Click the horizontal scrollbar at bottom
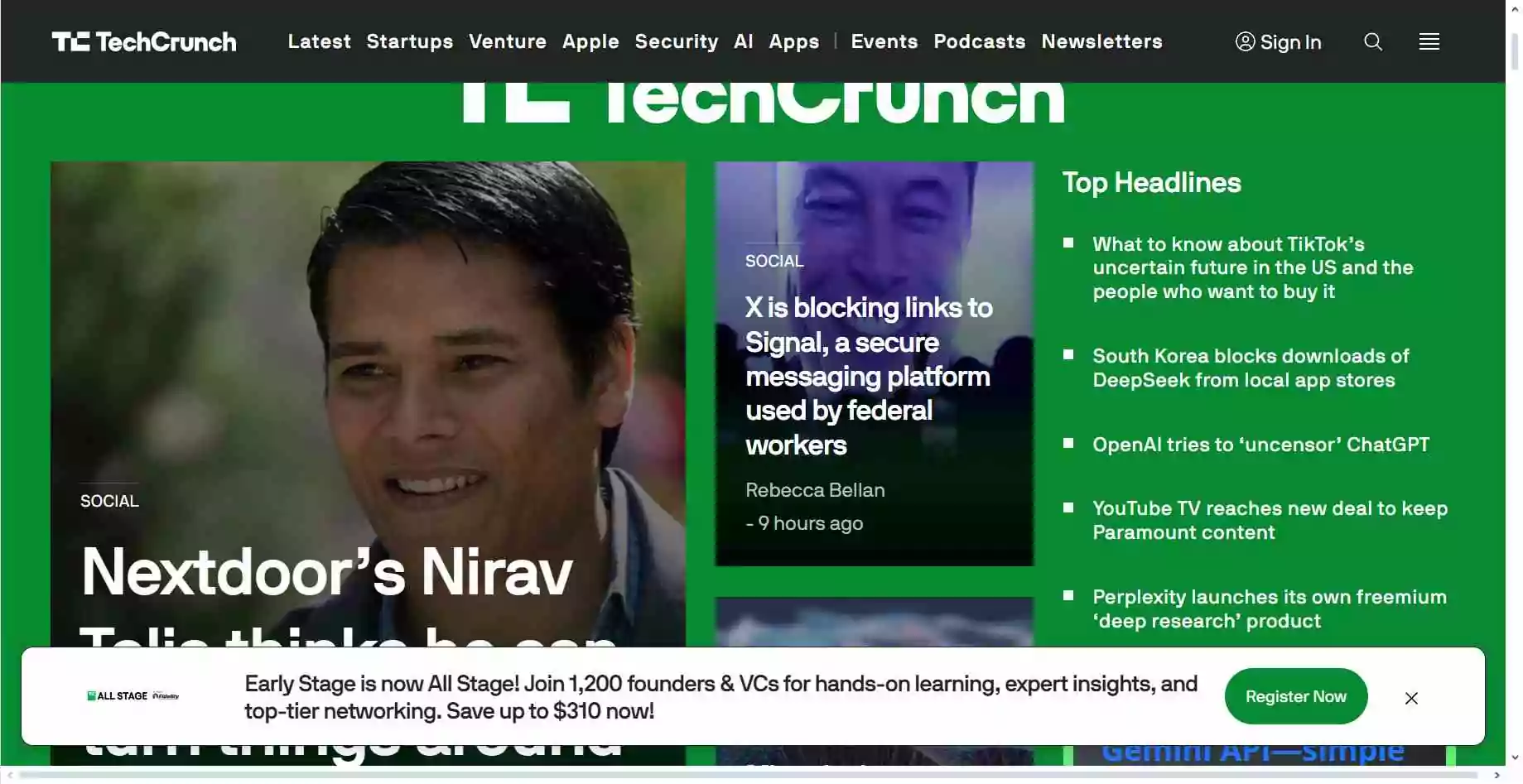This screenshot has width=1523, height=784. [x=748, y=776]
